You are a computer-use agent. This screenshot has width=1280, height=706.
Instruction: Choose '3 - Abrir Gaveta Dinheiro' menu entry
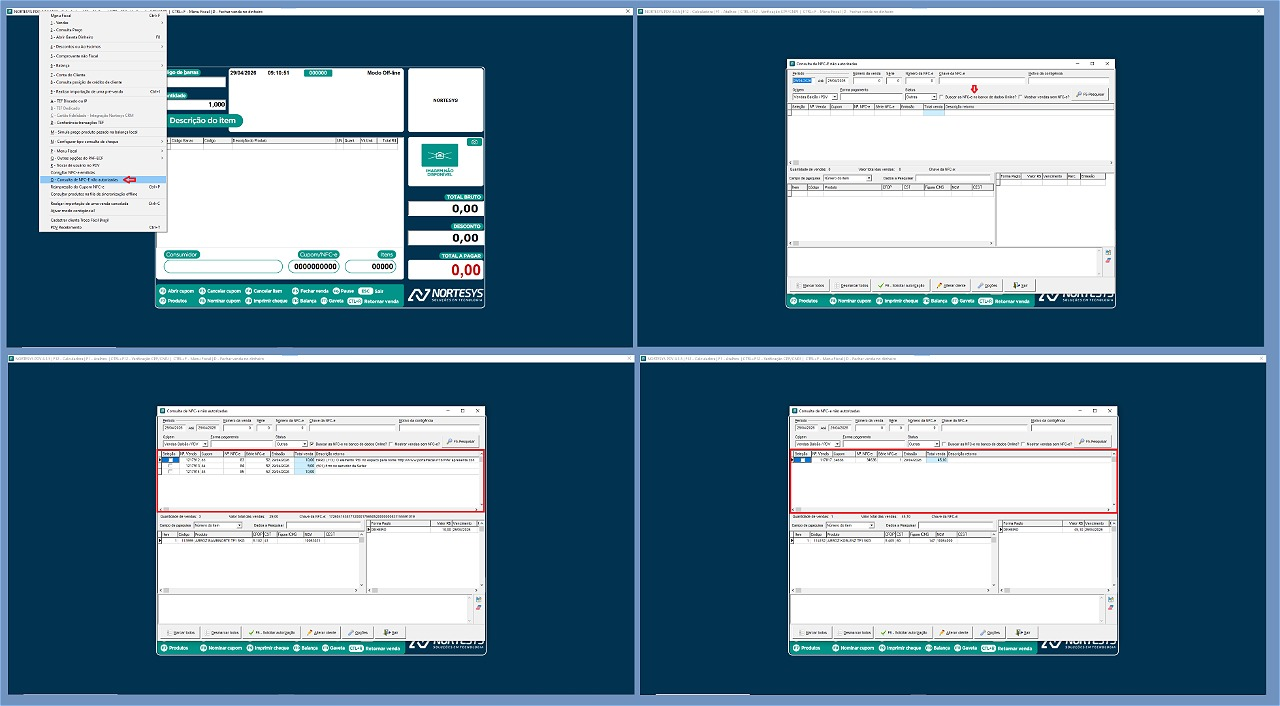click(x=102, y=37)
